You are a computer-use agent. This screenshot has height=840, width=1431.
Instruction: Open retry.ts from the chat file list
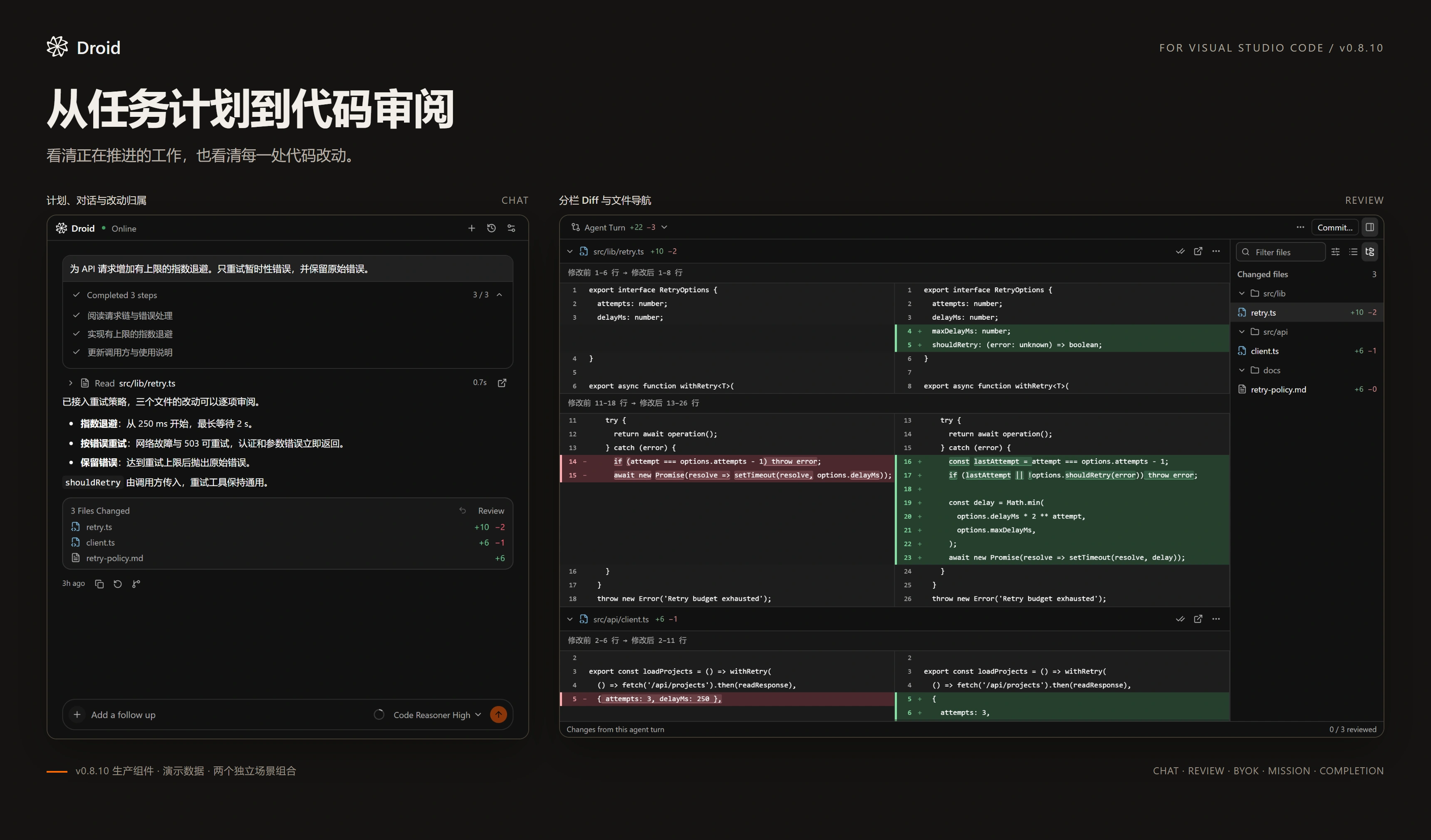(287, 527)
